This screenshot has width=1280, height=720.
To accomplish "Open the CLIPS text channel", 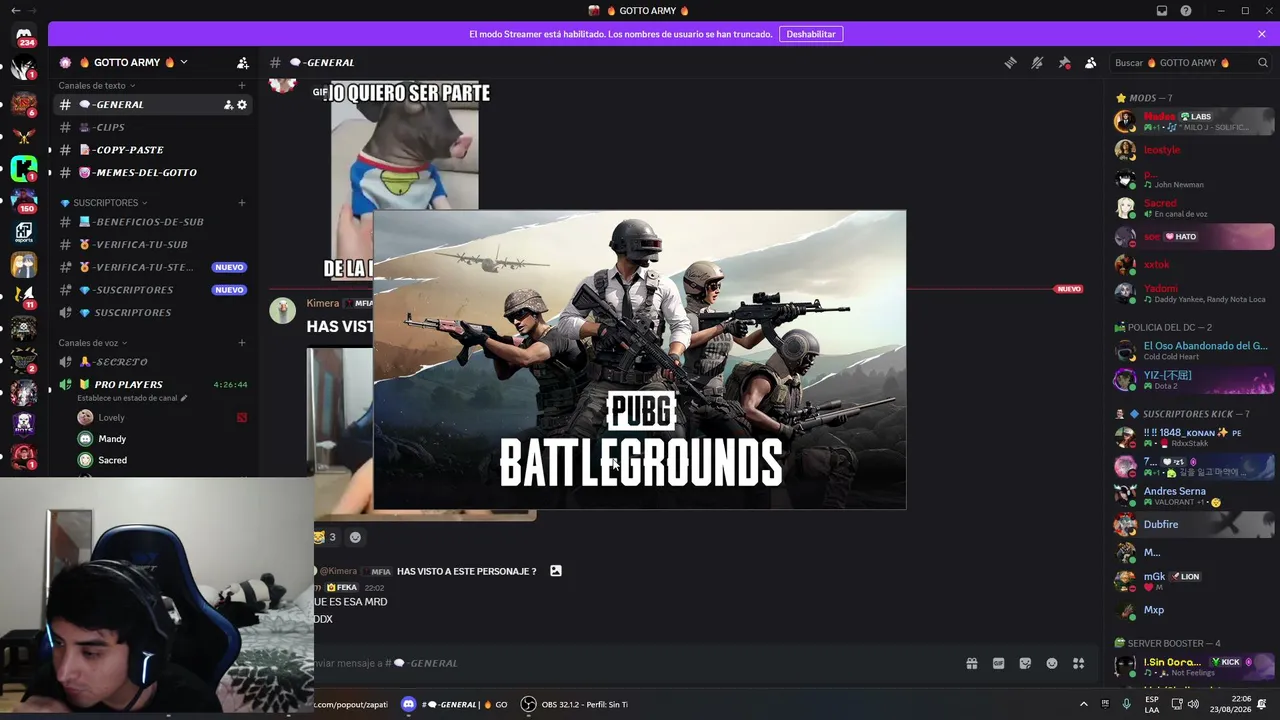I will pos(153,127).
